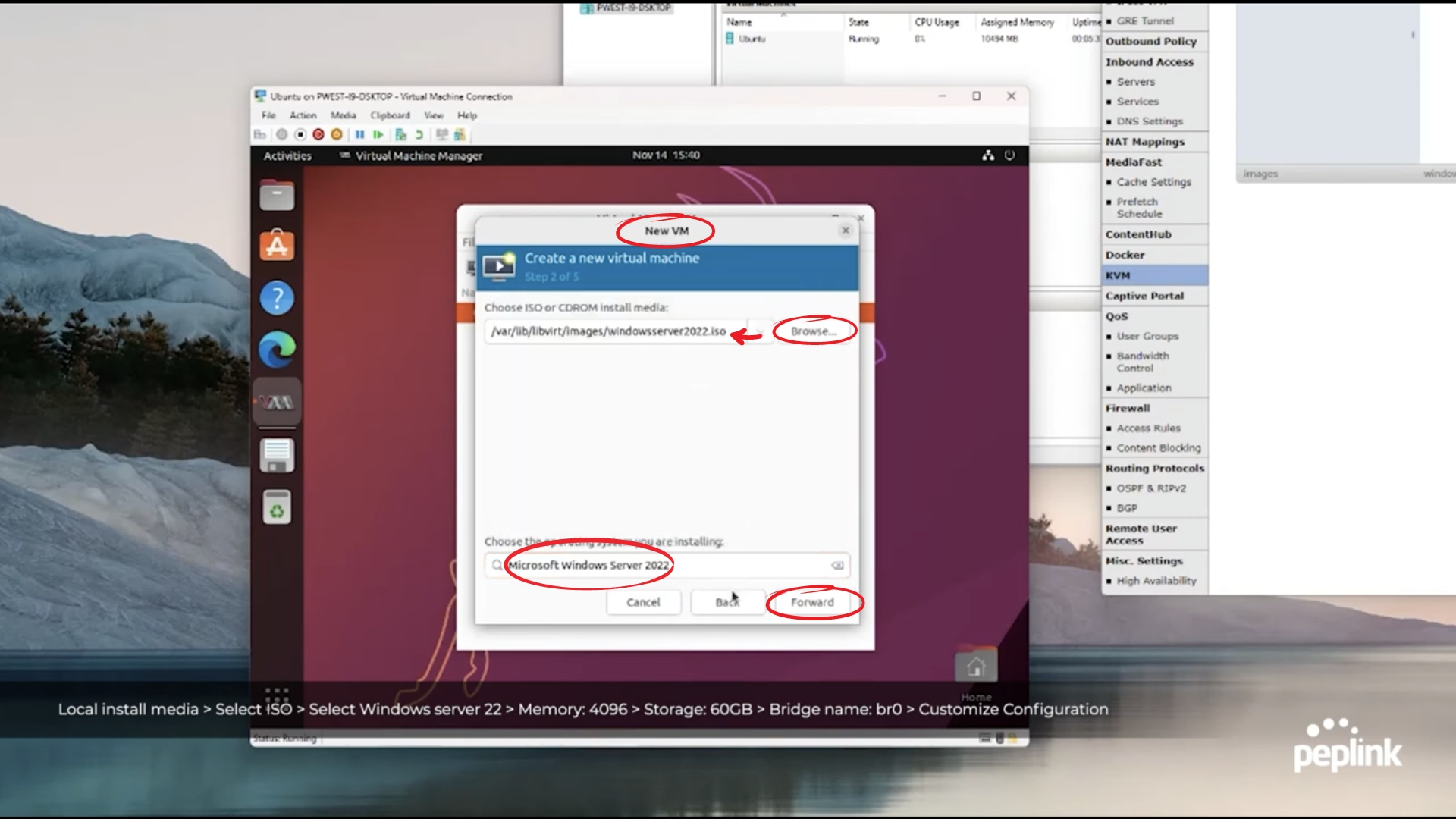Click Cancel in the New VM dialog
This screenshot has width=1456, height=819.
click(643, 602)
